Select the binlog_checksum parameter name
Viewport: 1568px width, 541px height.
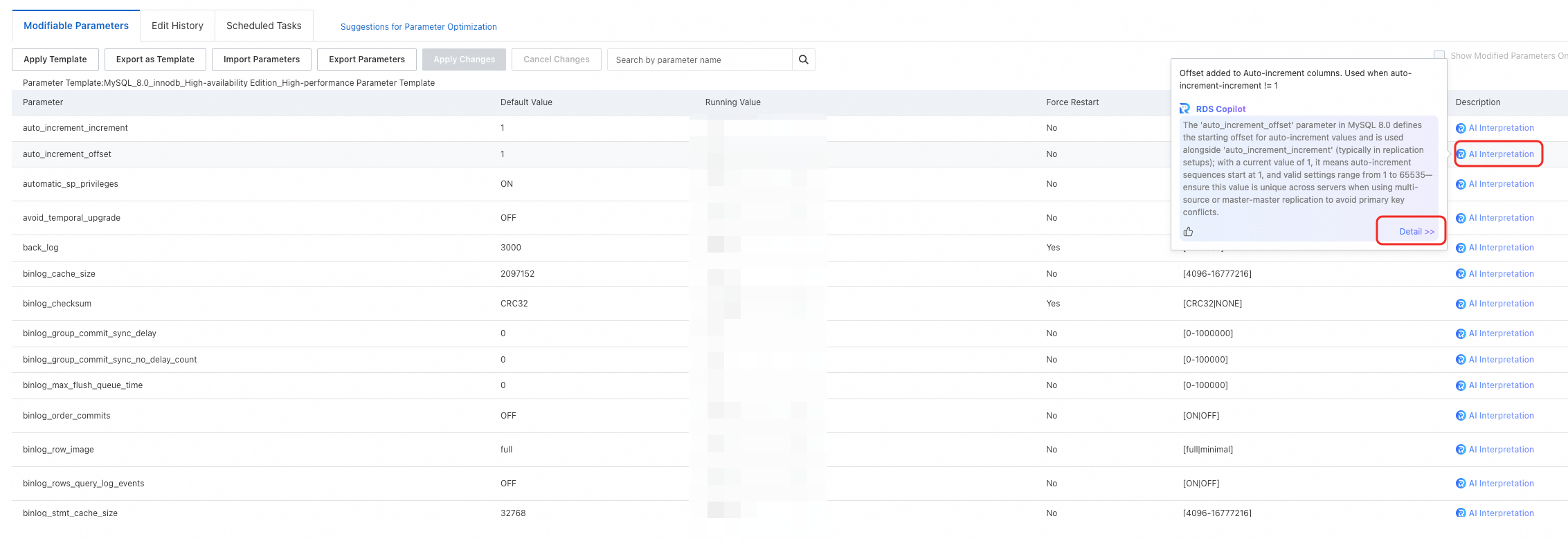[57, 304]
